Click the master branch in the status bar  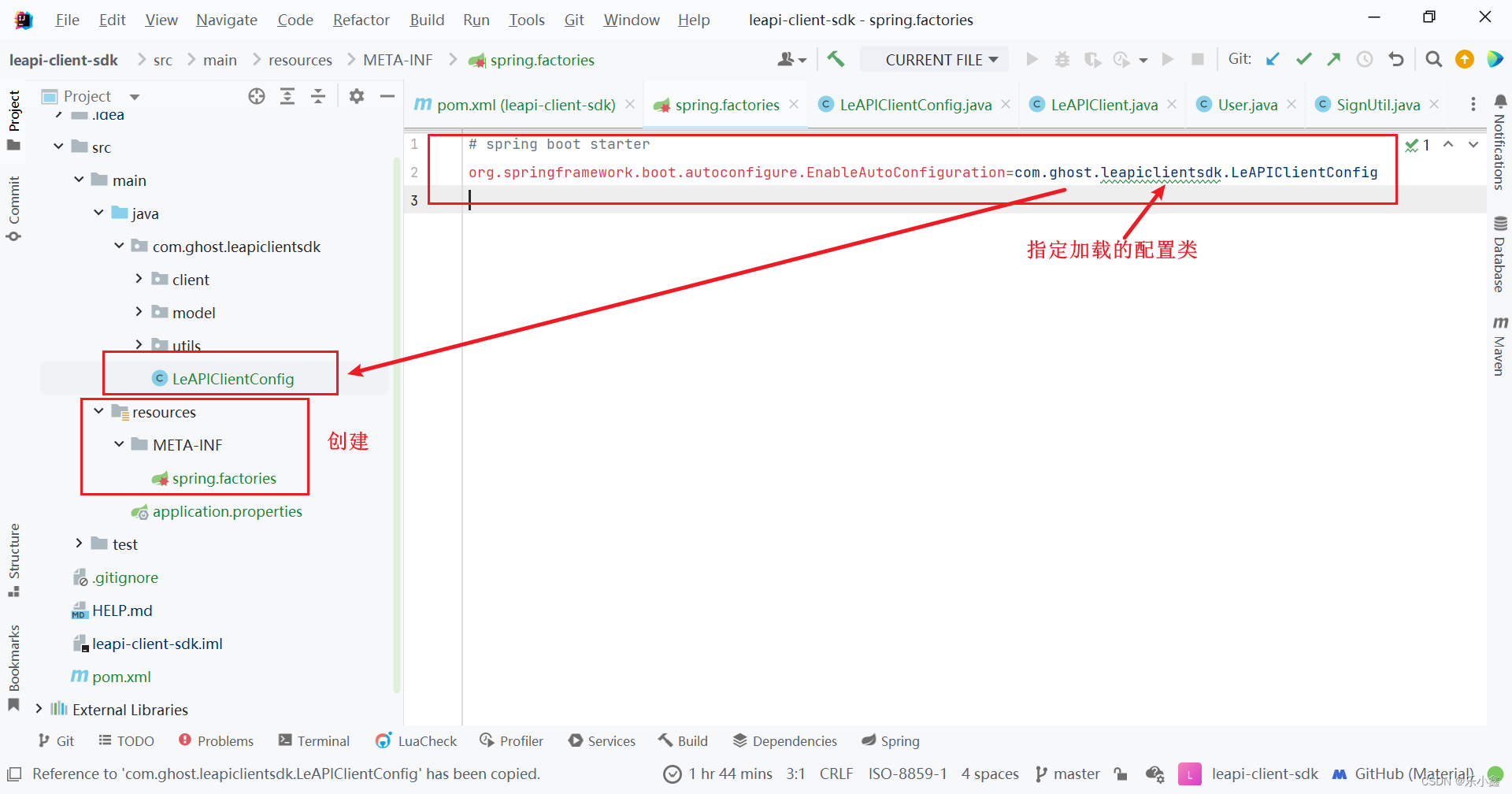pyautogui.click(x=1077, y=774)
